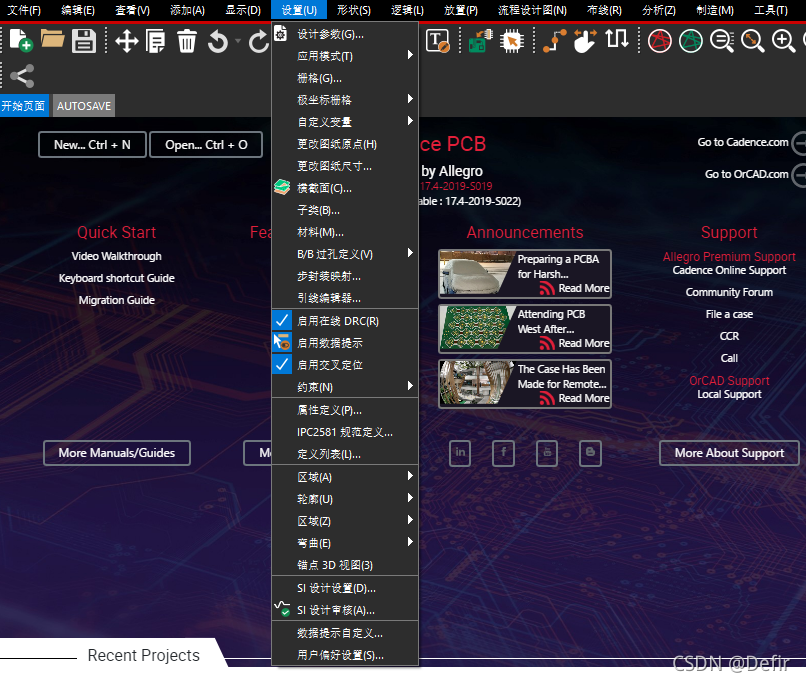
Task: Click the New file toolbar icon
Action: (x=21, y=41)
